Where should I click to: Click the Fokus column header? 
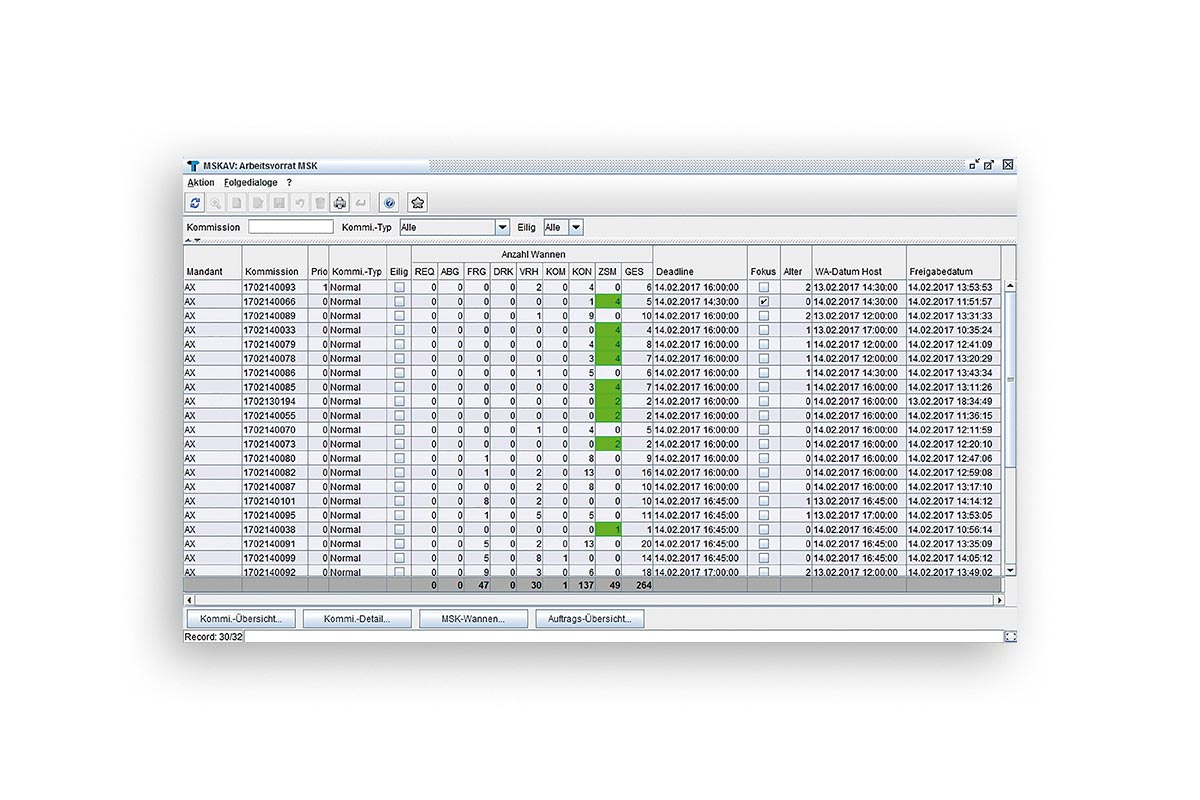pyautogui.click(x=764, y=263)
